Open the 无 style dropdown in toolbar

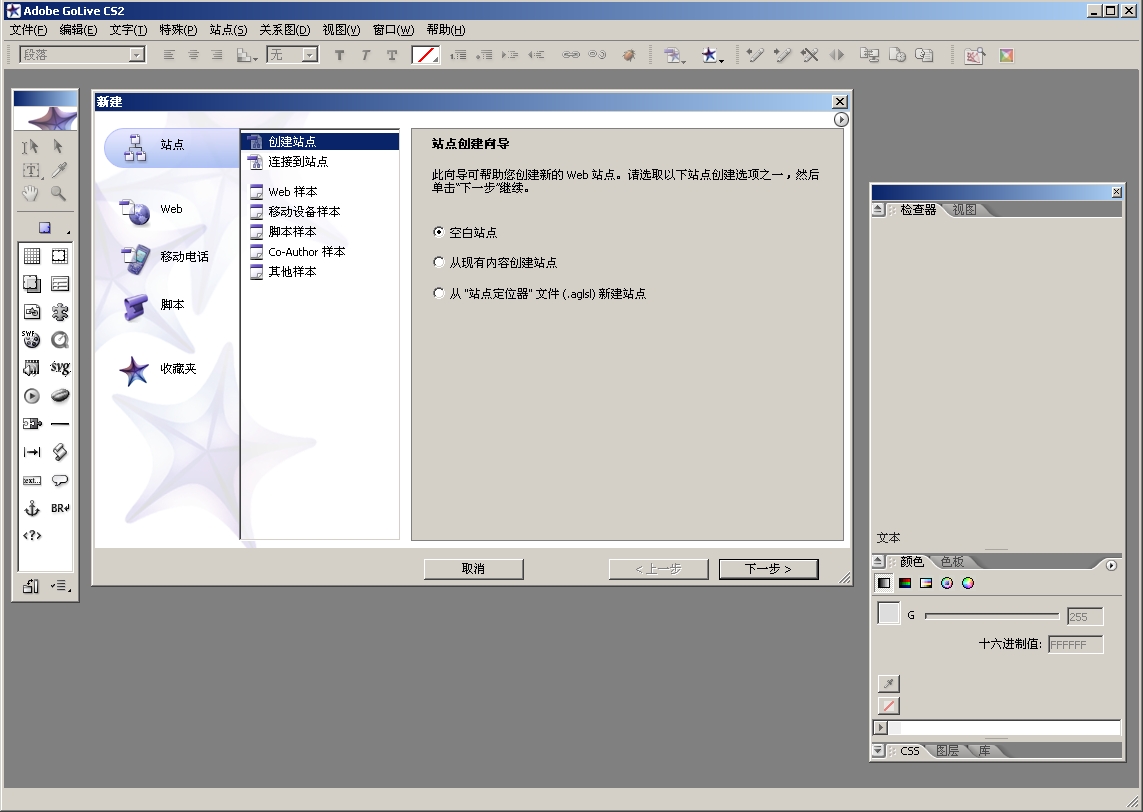[310, 55]
